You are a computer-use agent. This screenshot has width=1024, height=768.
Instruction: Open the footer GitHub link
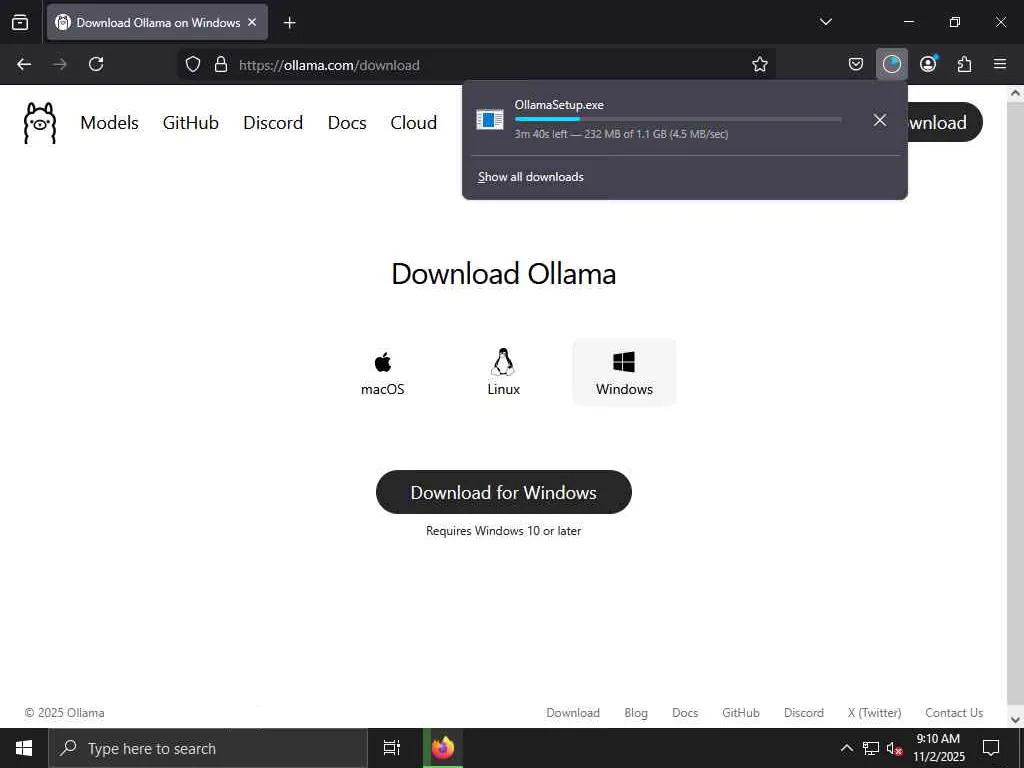tap(741, 712)
